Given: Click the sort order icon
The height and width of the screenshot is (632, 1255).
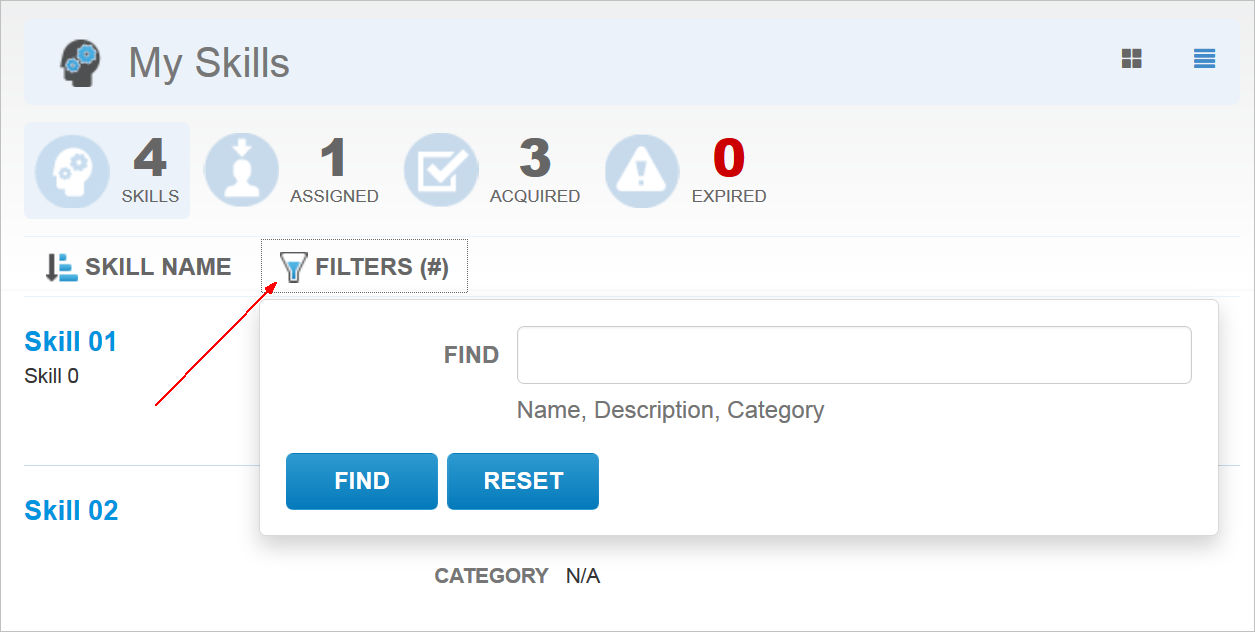Looking at the screenshot, I should [61, 267].
